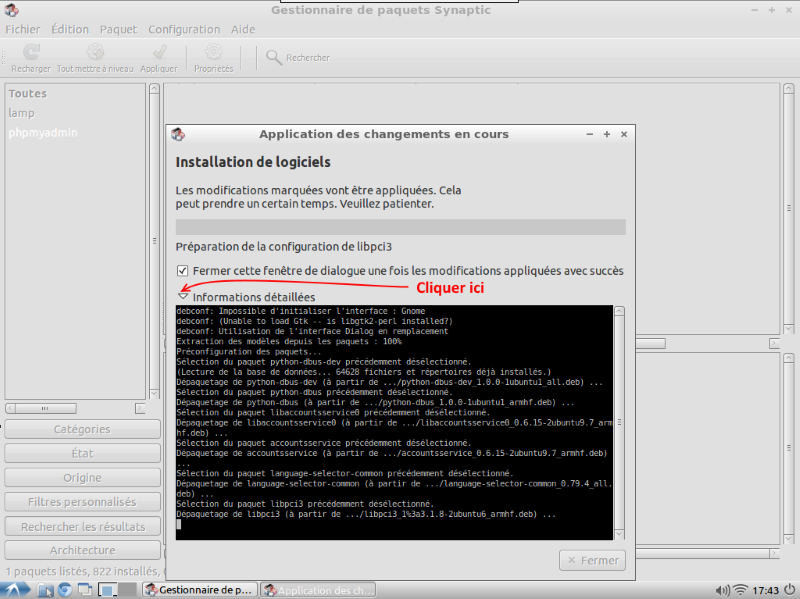Switch to the second workspace in the pager
Image resolution: width=800 pixels, height=599 pixels.
click(128, 590)
